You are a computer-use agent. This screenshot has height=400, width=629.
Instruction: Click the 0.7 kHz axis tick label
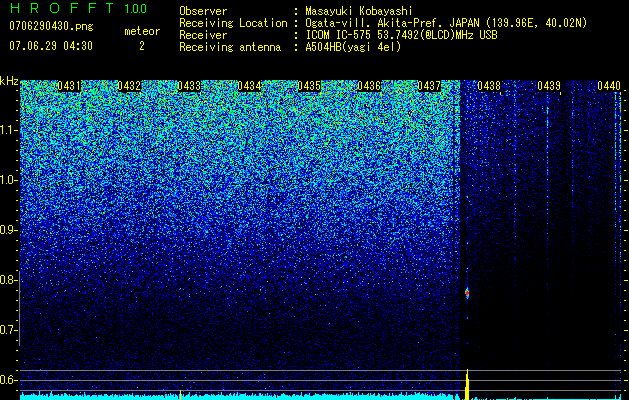click(x=8, y=330)
